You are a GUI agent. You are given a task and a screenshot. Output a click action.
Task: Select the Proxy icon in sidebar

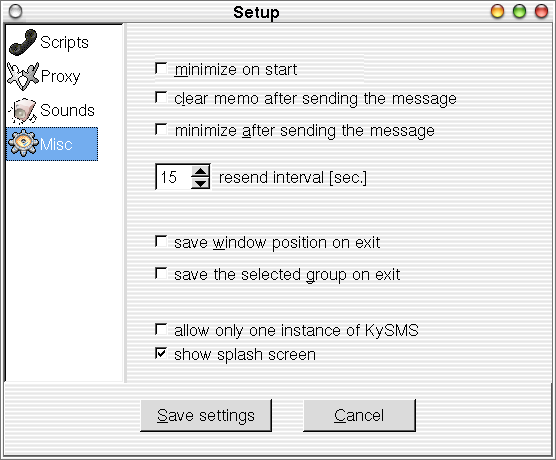tap(23, 76)
